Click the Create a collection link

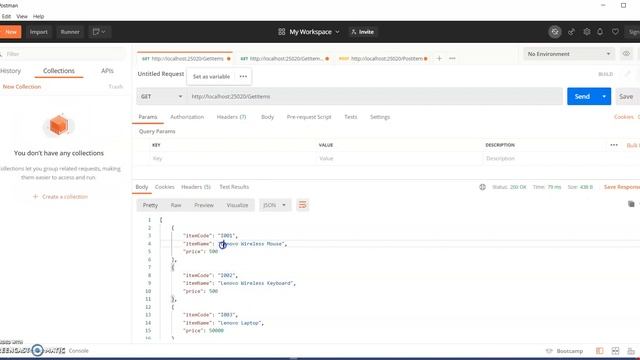pos(60,197)
